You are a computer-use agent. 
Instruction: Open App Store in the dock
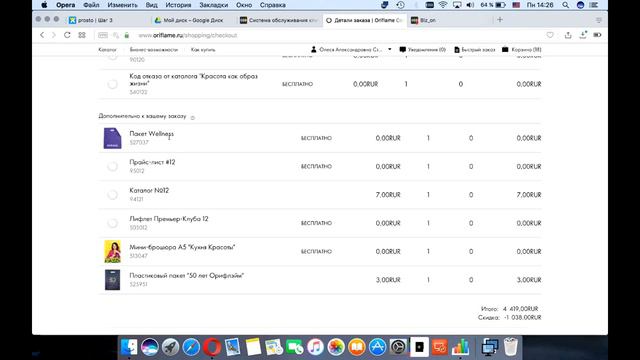tap(378, 347)
